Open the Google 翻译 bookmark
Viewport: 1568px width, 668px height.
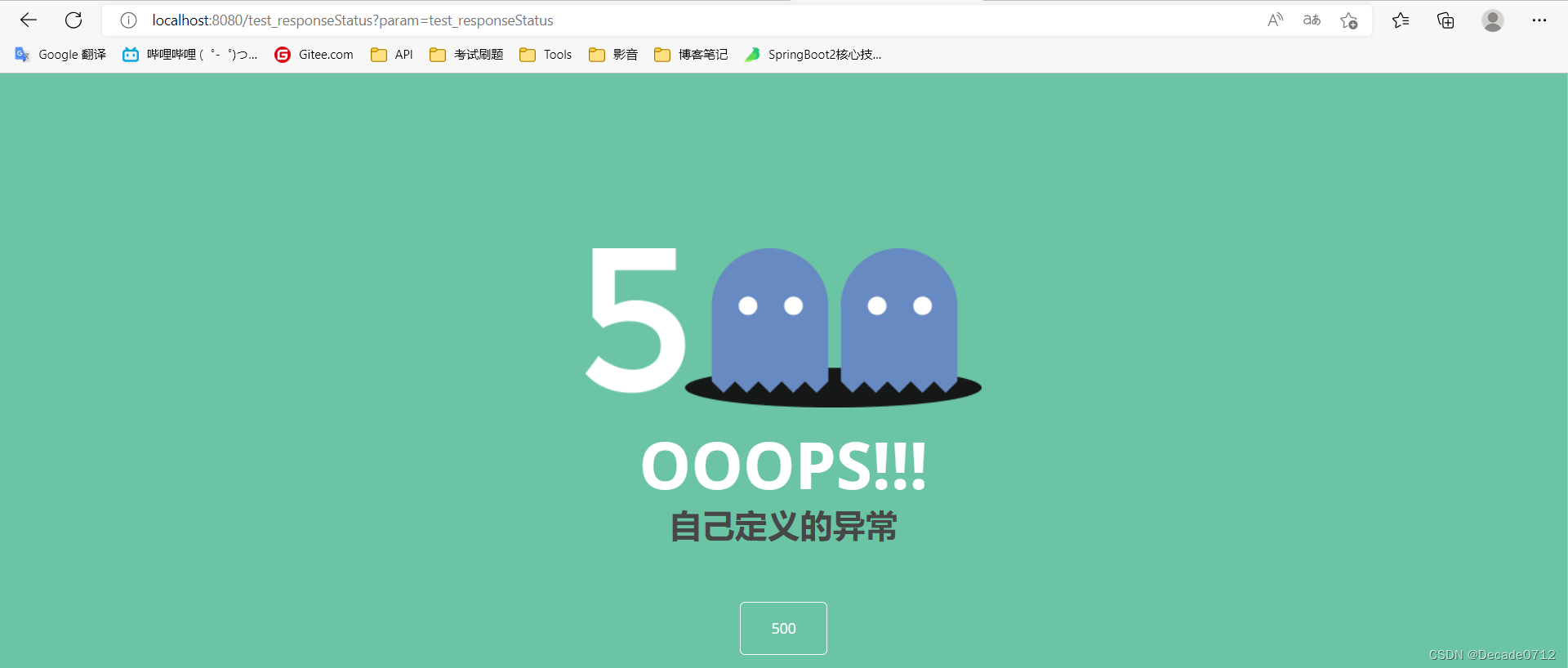pos(60,55)
